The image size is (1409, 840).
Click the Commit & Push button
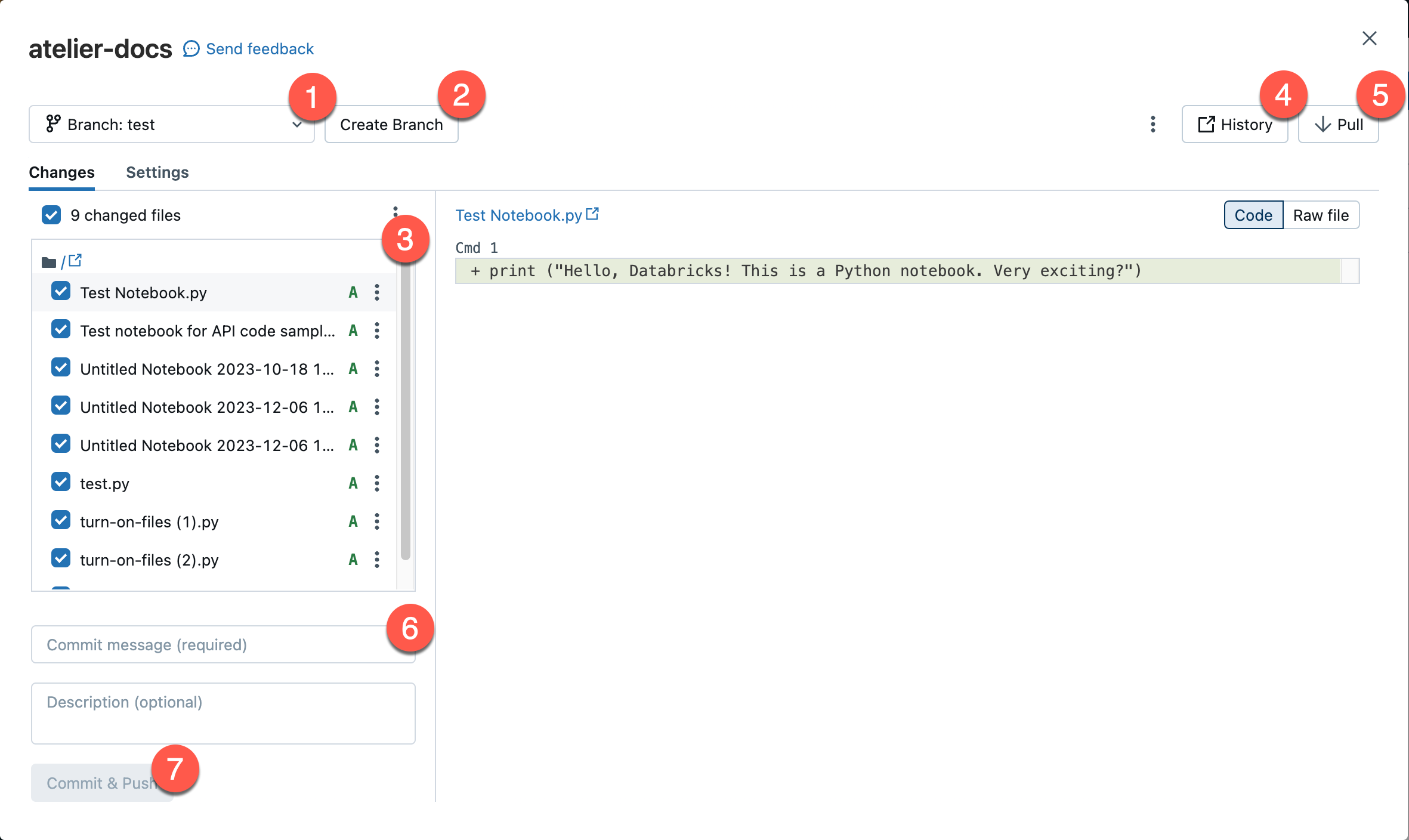[101, 782]
